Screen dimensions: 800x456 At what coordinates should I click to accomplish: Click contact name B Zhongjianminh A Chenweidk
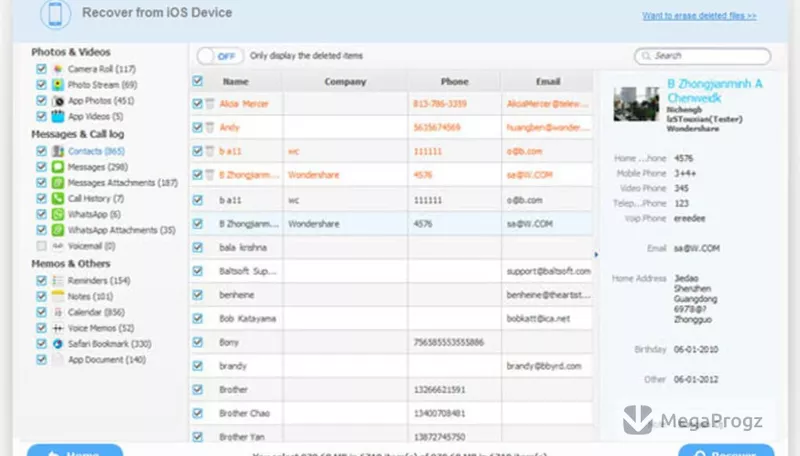pyautogui.click(x=714, y=90)
